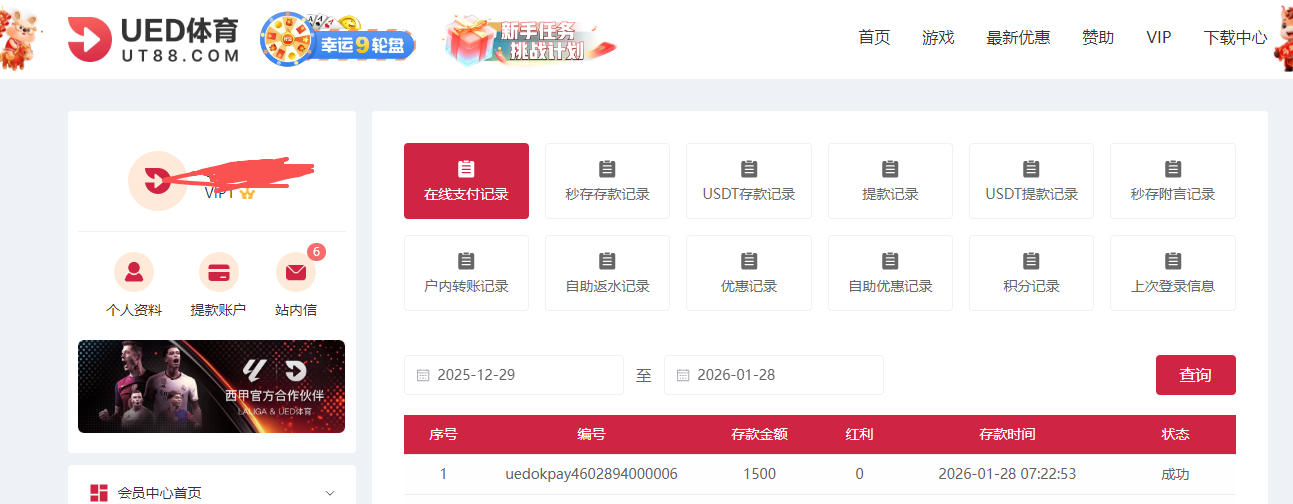Click the calendar icon in the start date field
Screen dimensions: 1293x504
[x=423, y=375]
